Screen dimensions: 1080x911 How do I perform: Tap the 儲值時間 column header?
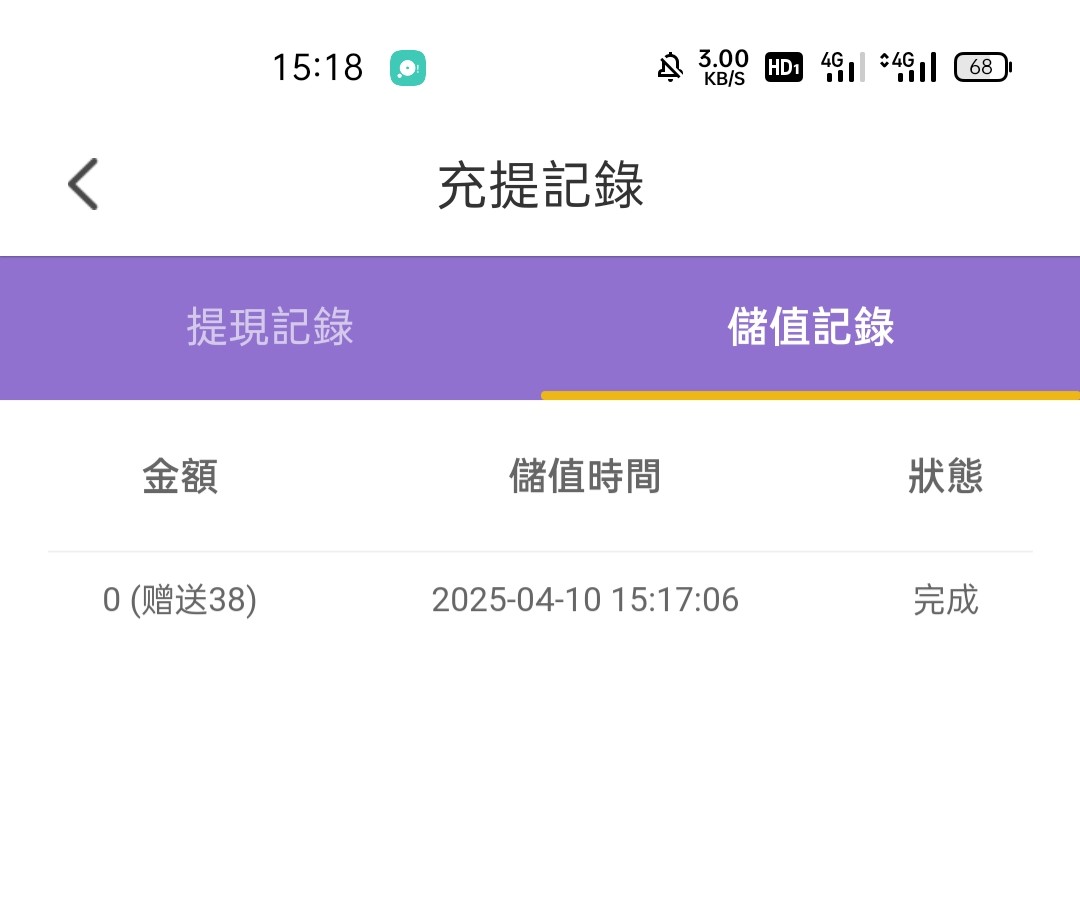click(x=585, y=477)
